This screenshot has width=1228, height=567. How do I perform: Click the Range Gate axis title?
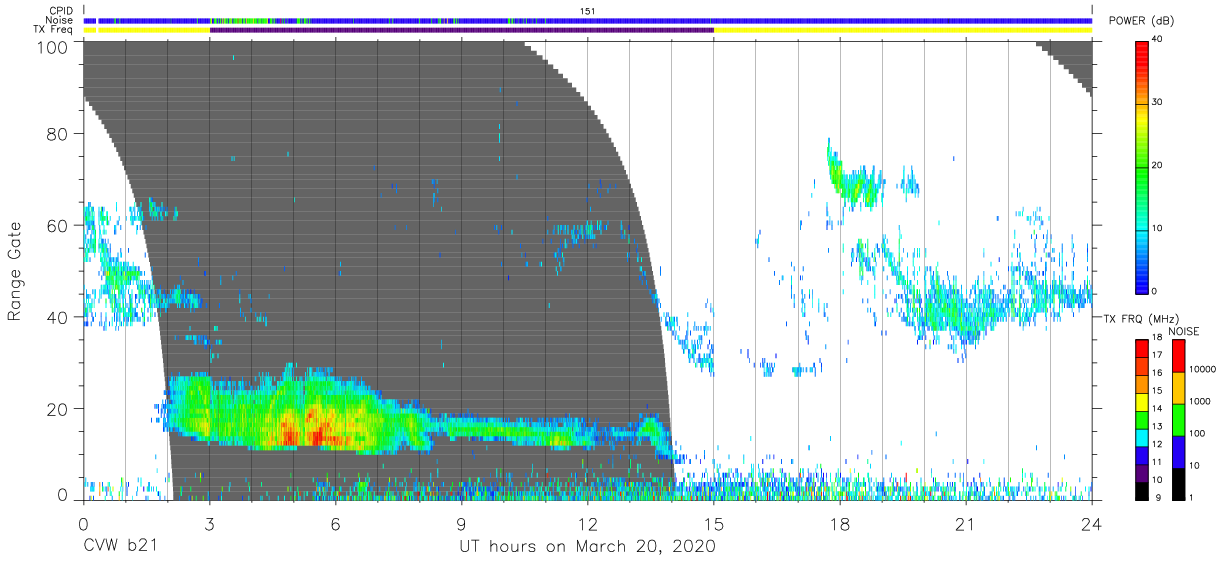point(15,271)
